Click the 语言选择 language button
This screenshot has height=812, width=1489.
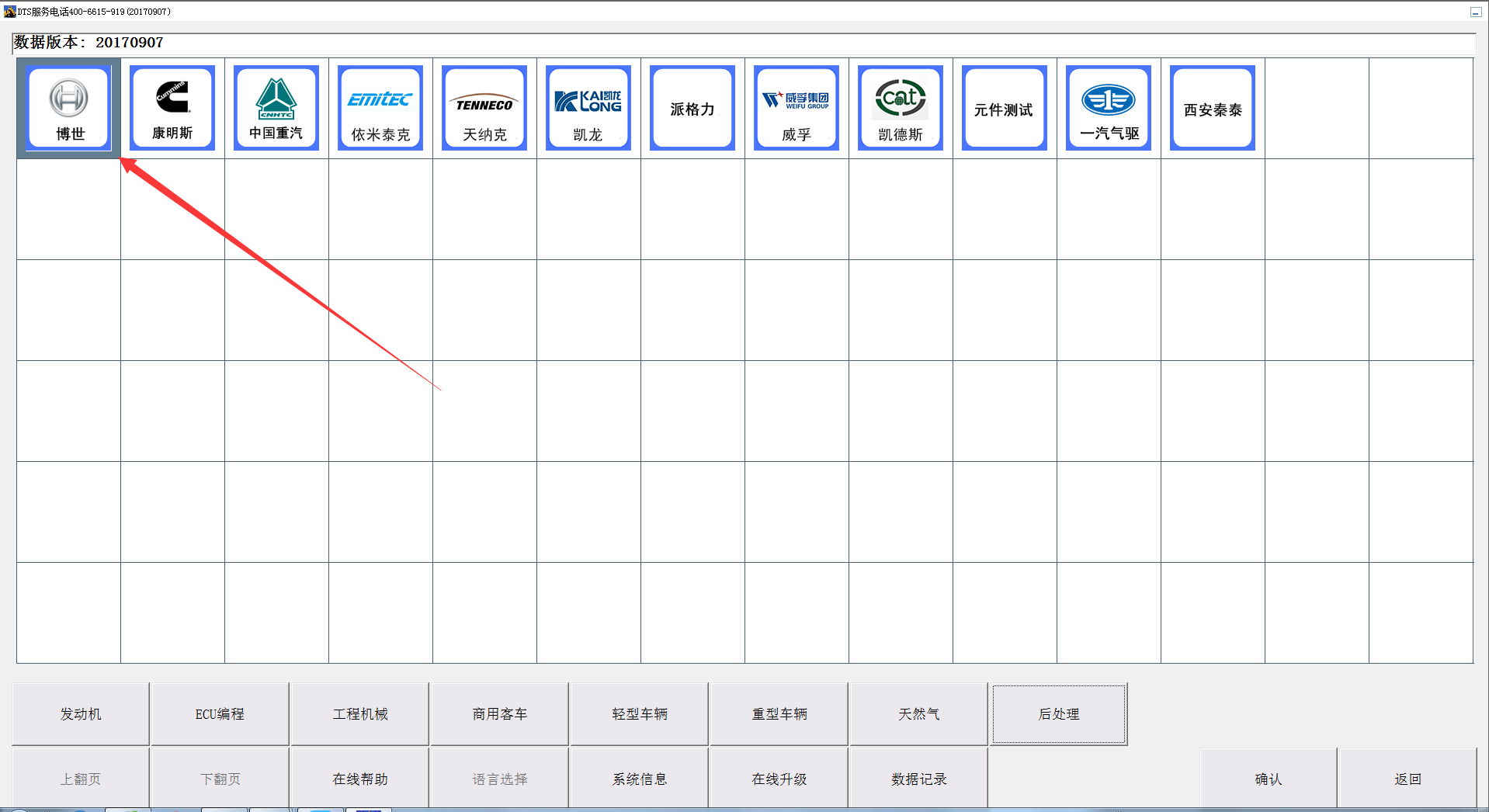tap(499, 779)
